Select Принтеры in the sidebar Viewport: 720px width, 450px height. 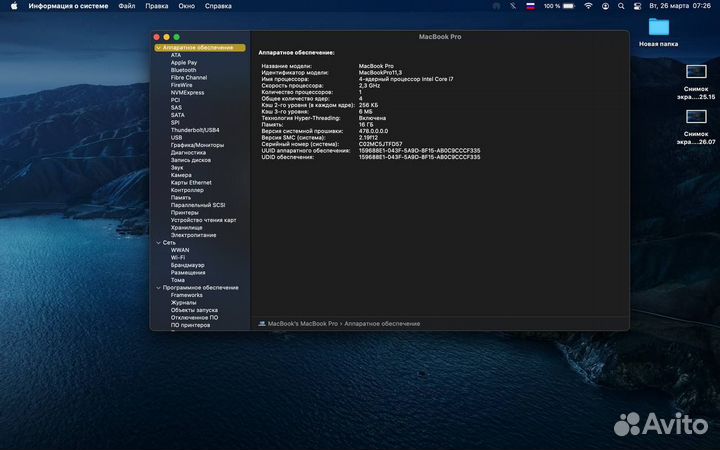point(185,213)
